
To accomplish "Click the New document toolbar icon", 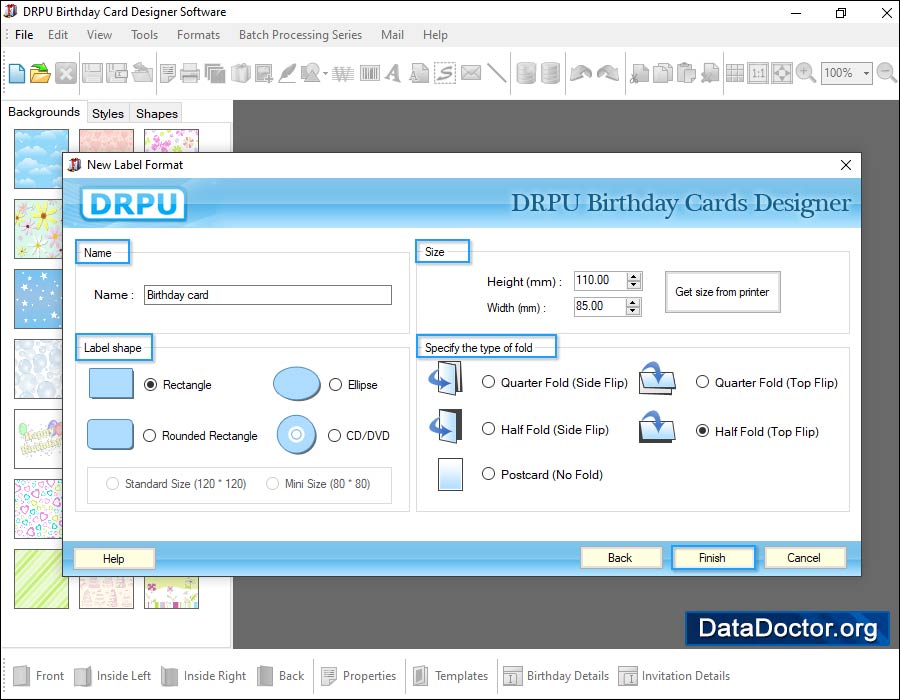I will pyautogui.click(x=17, y=73).
